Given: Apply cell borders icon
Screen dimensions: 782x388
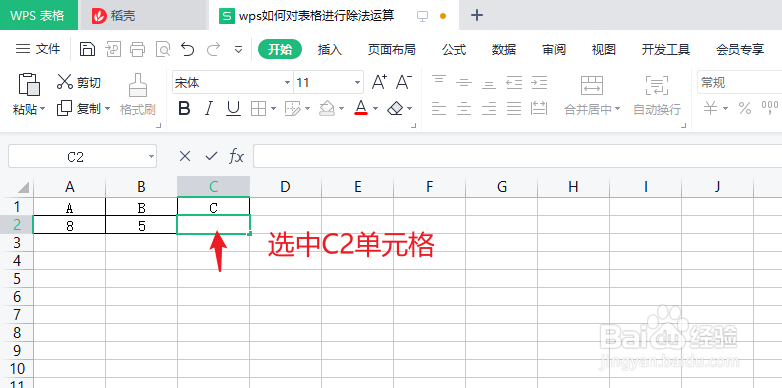Looking at the screenshot, I should [x=258, y=108].
